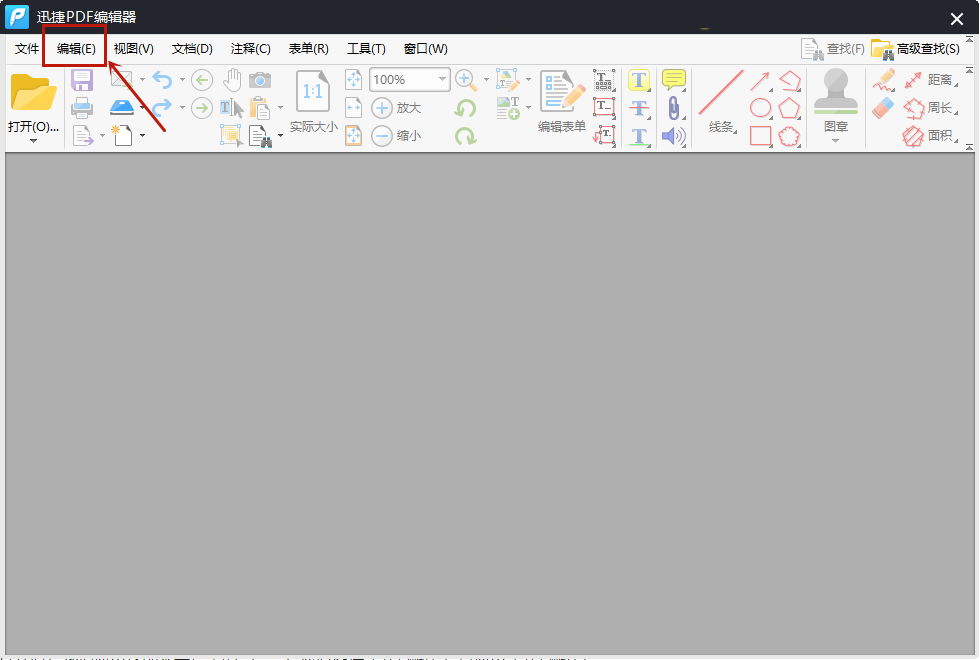Open the 编辑(E) menu

pyautogui.click(x=76, y=49)
